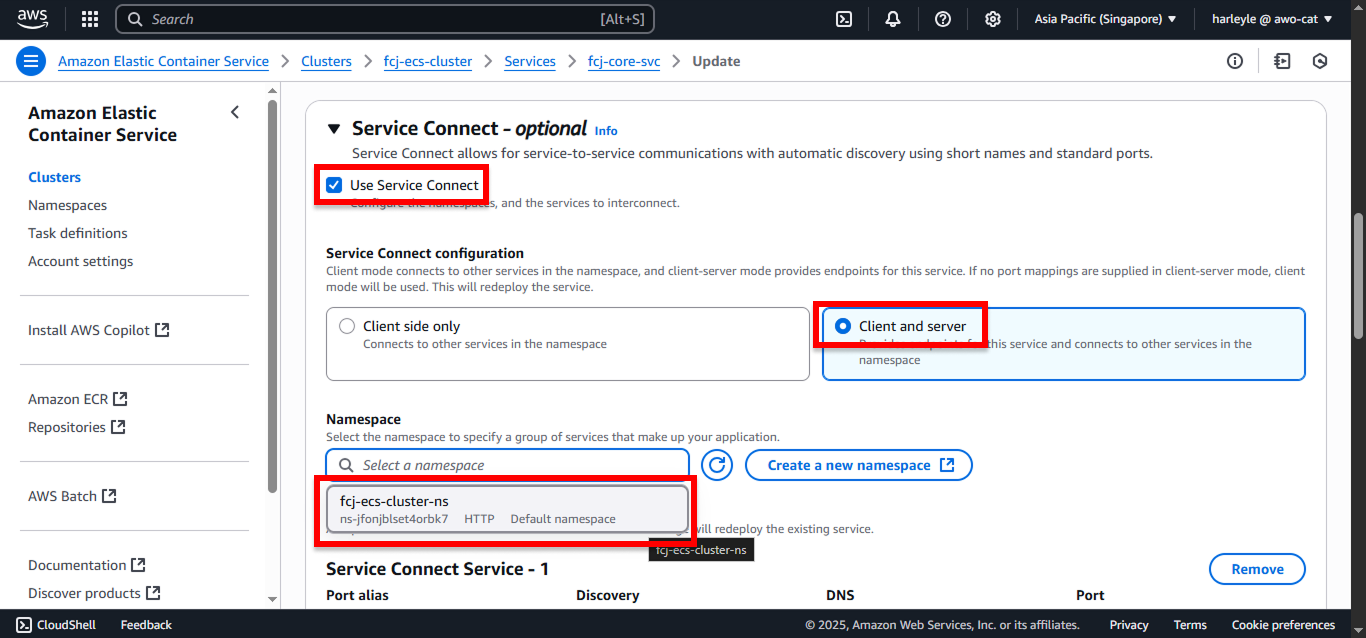1366x638 pixels.
Task: Open Namespaces in the sidebar
Action: point(68,205)
